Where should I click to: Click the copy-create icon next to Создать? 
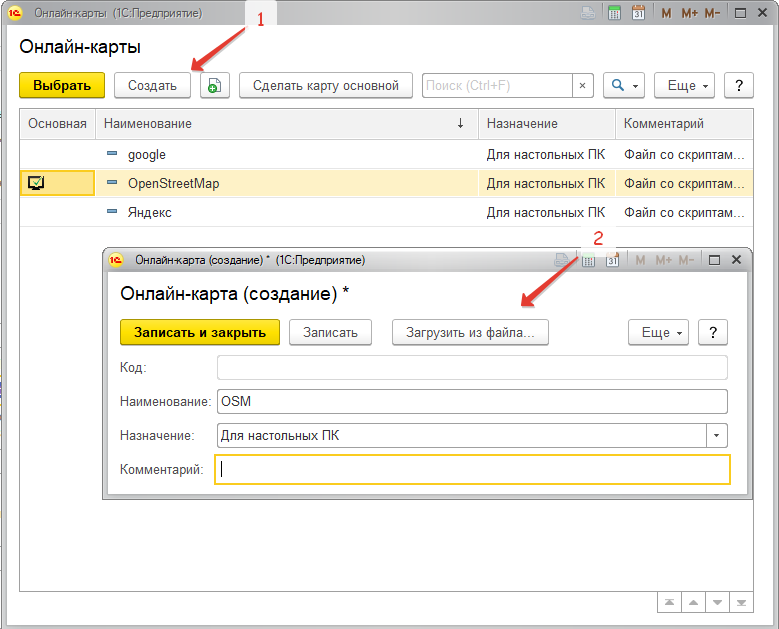(215, 85)
